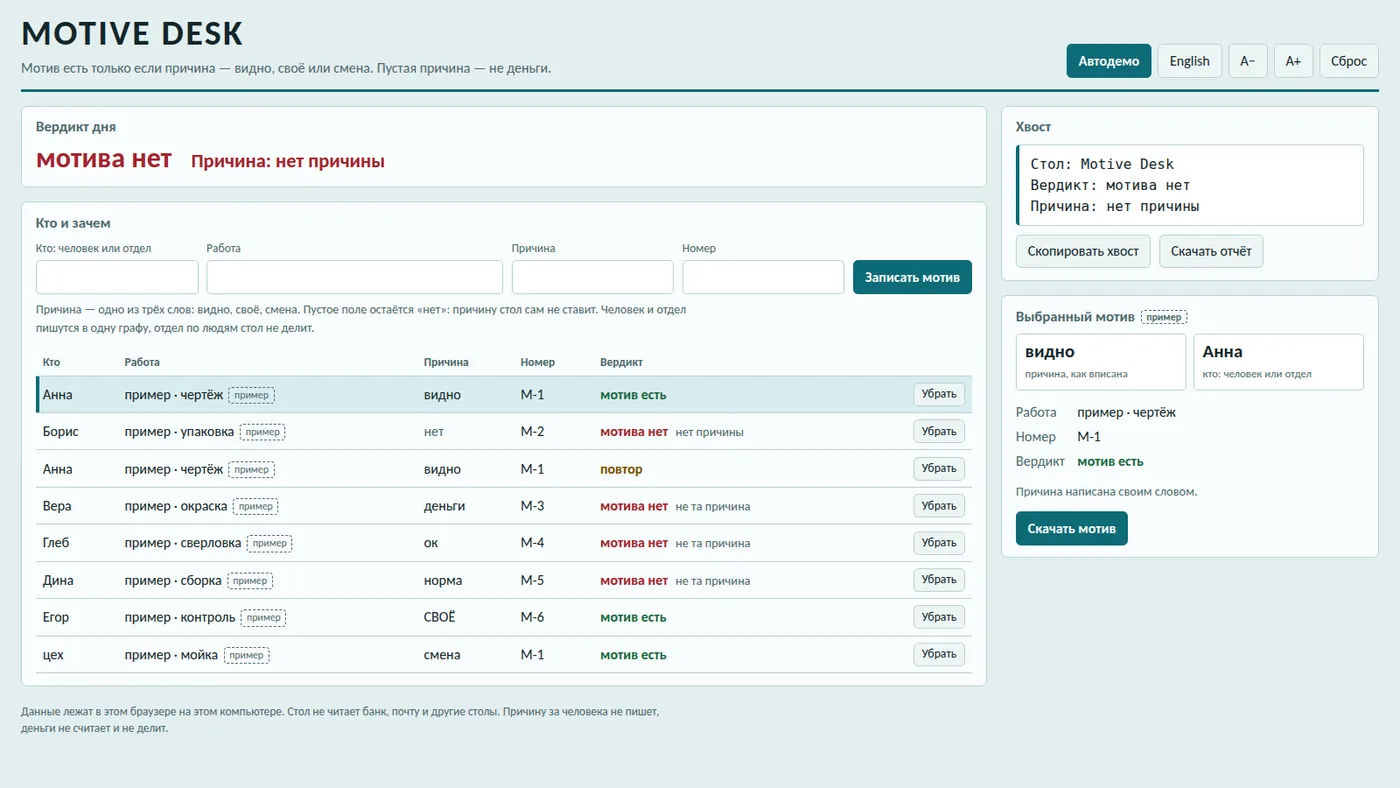Decrease font size with the A− button
This screenshot has height=788, width=1400.
coord(1248,61)
